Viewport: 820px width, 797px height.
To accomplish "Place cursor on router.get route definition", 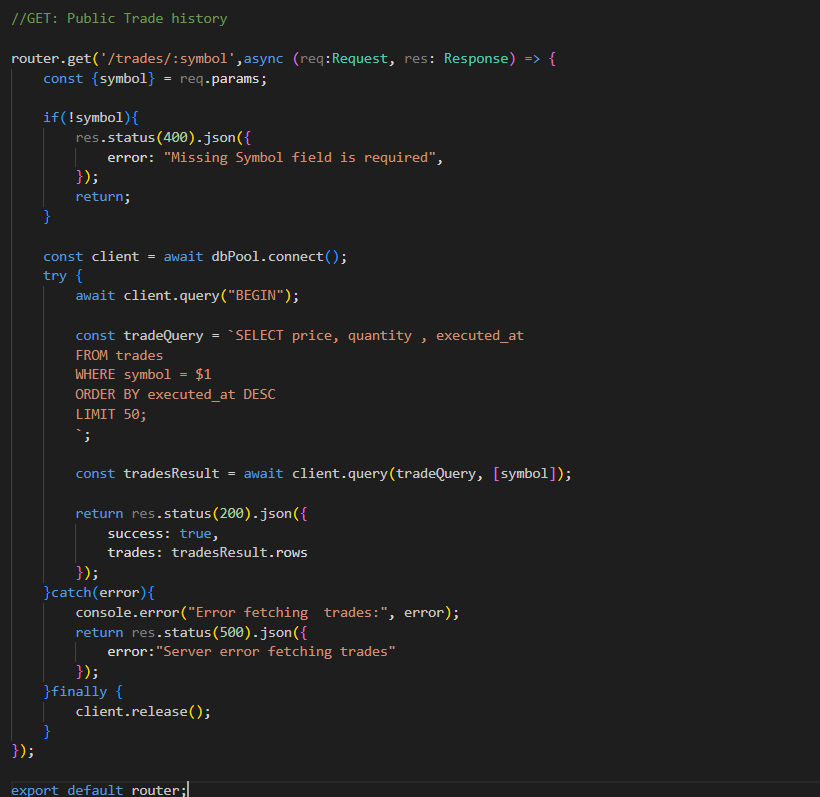I will click(x=51, y=59).
